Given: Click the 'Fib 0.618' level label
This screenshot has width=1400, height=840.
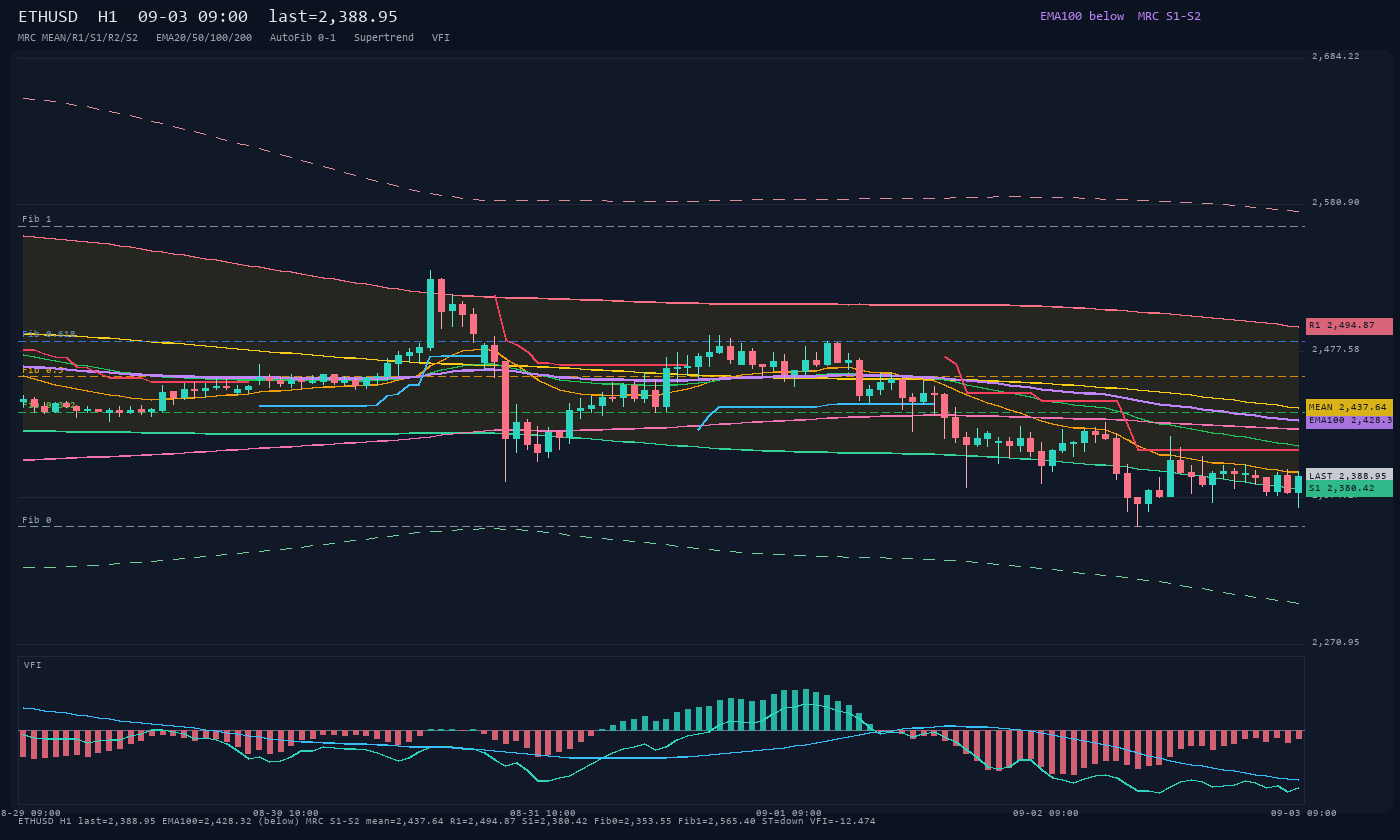Looking at the screenshot, I should (x=49, y=334).
